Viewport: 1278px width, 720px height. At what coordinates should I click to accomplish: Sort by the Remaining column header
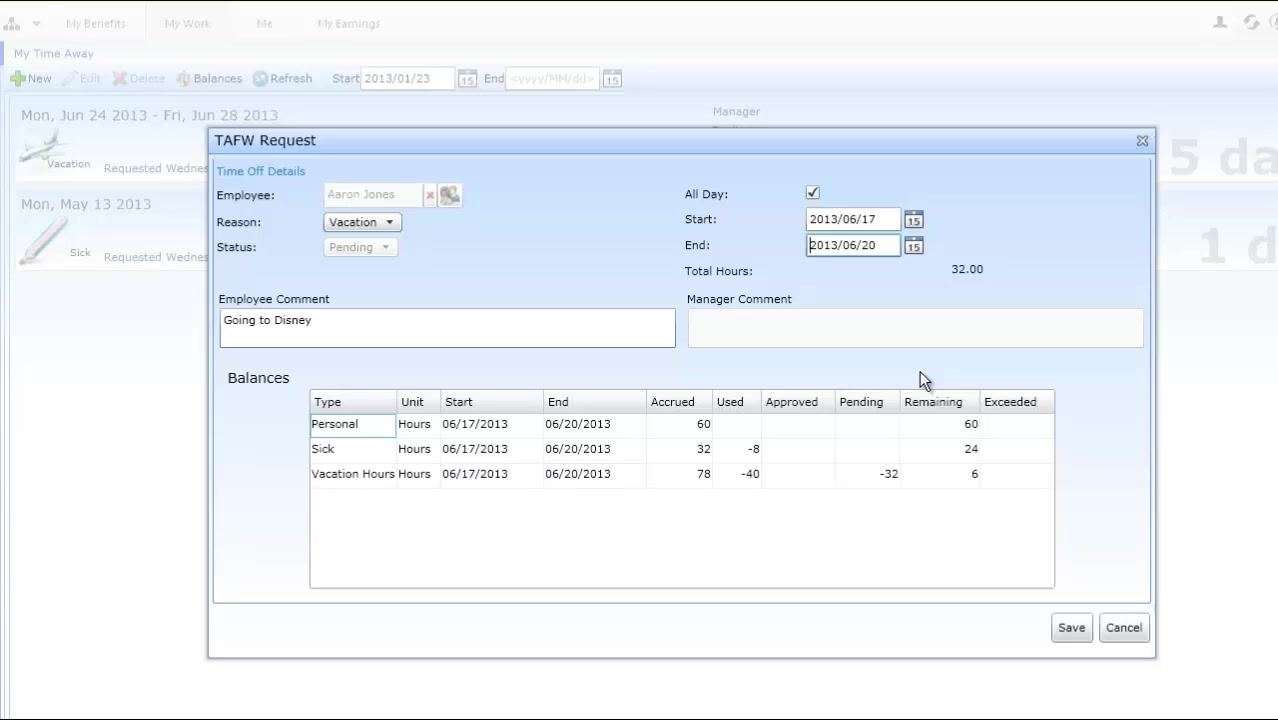click(939, 402)
